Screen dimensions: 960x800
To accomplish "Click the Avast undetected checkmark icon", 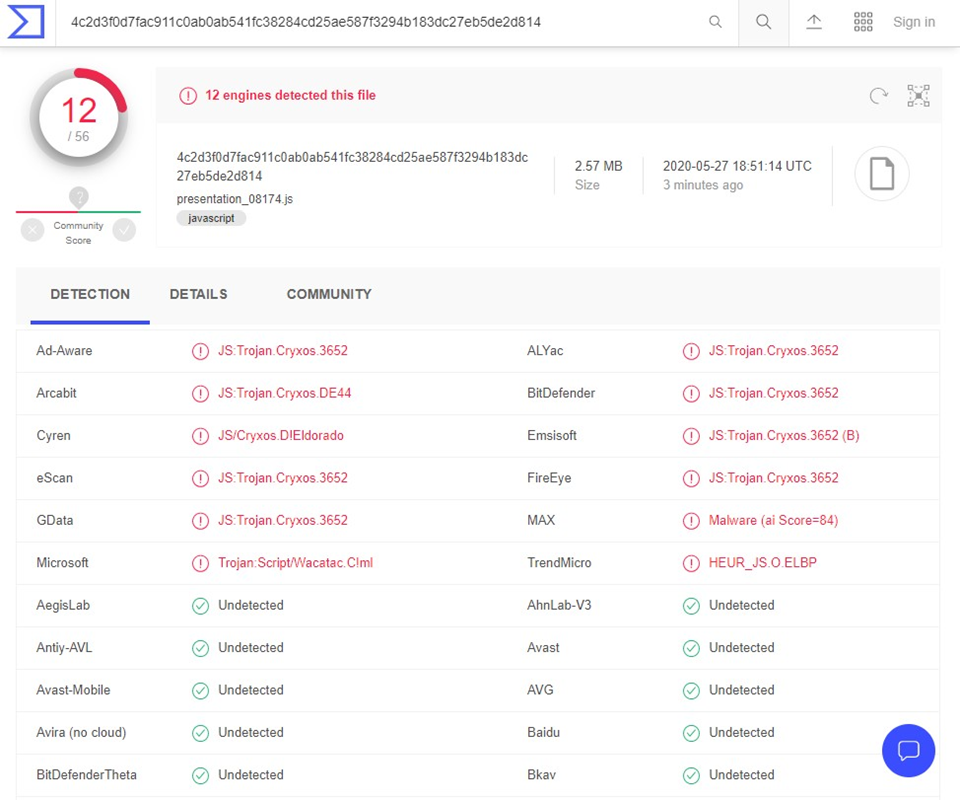I will (691, 648).
